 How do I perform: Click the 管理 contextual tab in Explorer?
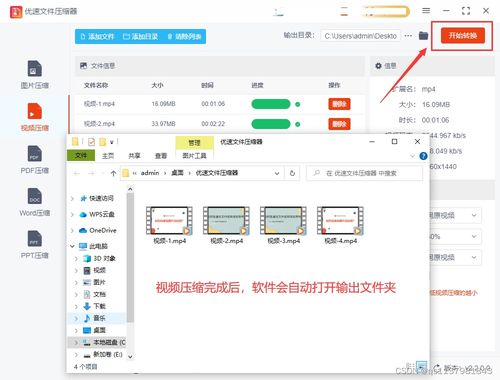[194, 143]
